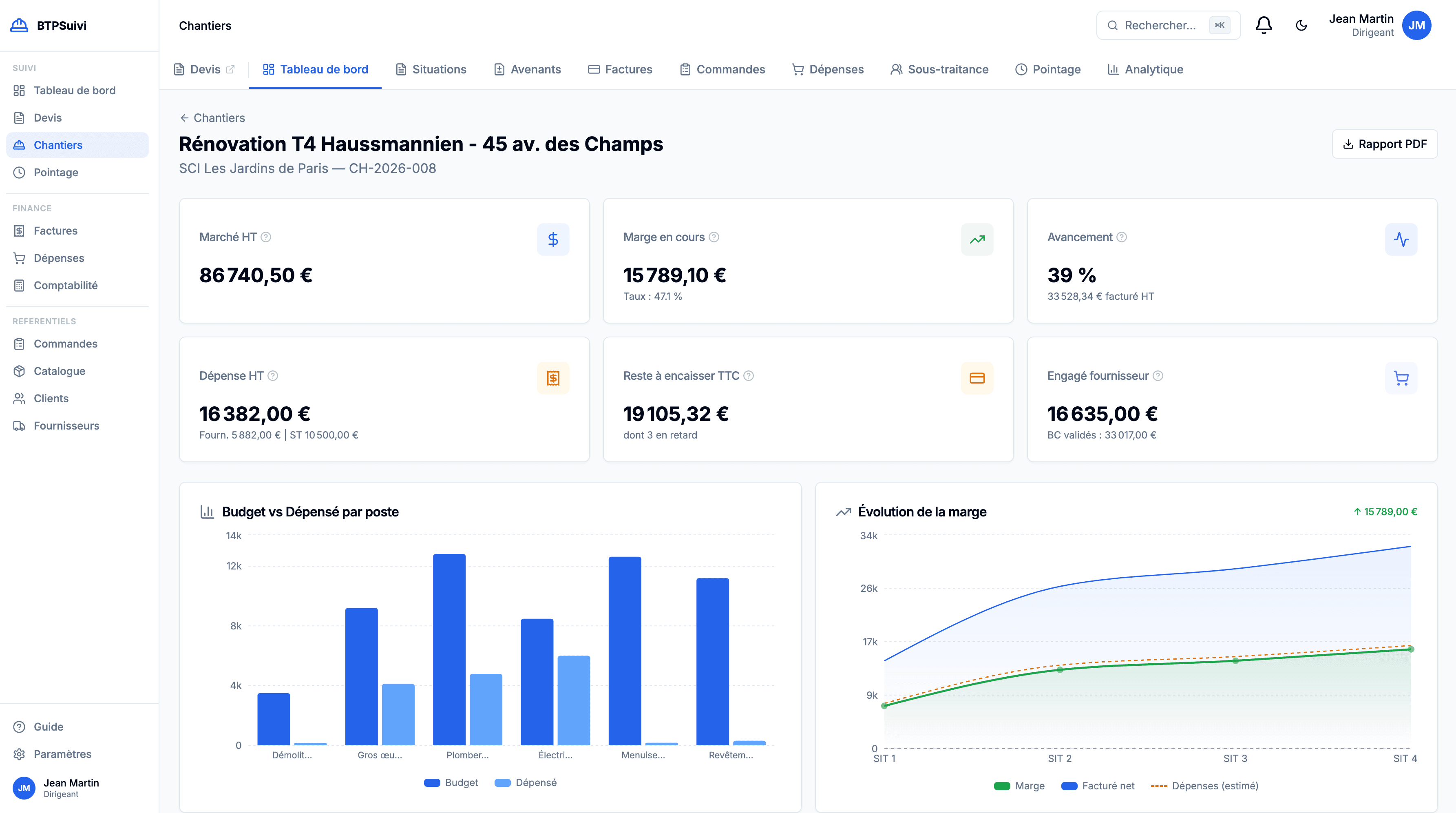Click the Marché HT help icon
1456x813 pixels.
[266, 237]
